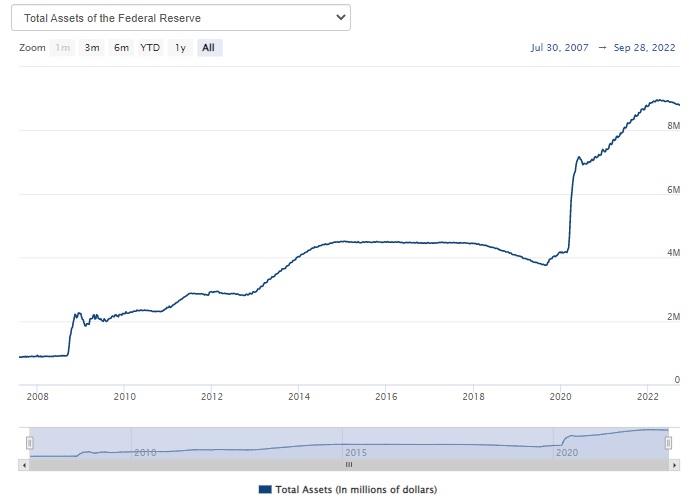Edit the end date Sep 28, 2022
Screen dimensions: 693x504
tap(643, 48)
